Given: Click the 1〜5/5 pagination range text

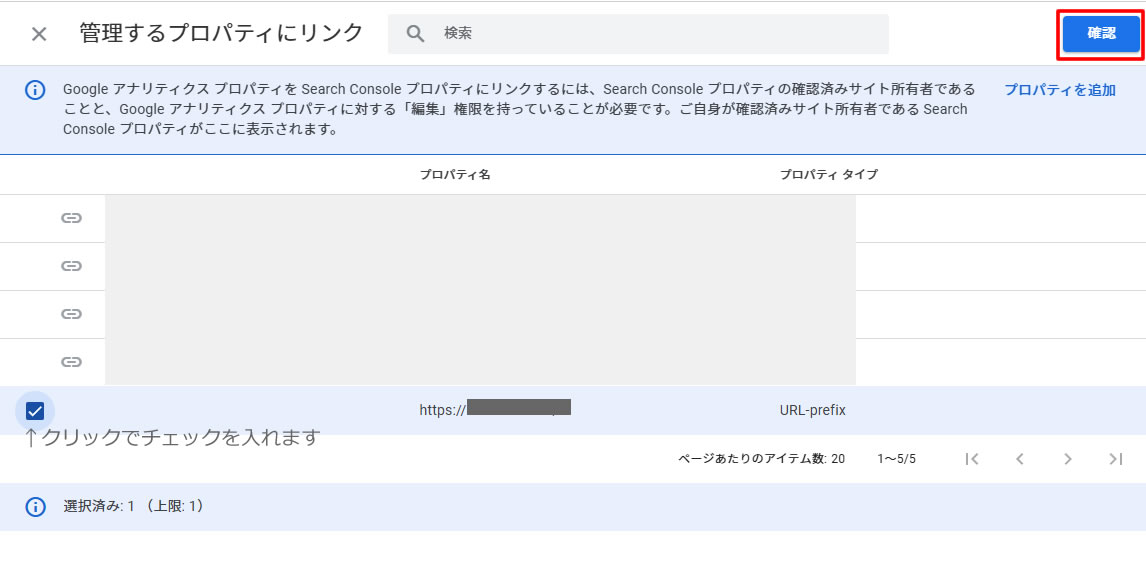Looking at the screenshot, I should tap(897, 459).
